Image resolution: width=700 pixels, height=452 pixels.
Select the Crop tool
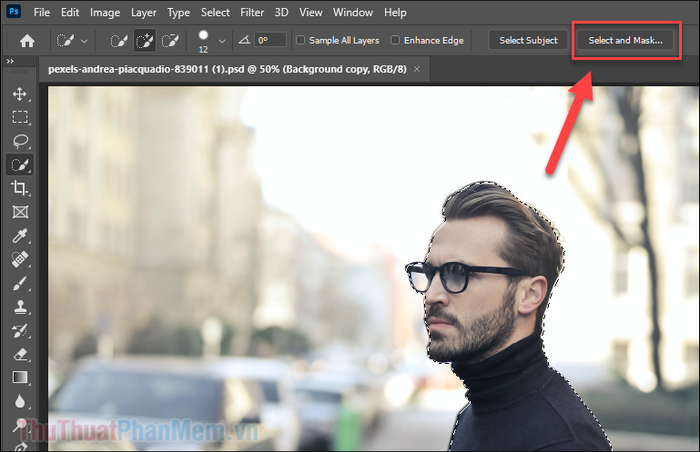click(x=20, y=188)
